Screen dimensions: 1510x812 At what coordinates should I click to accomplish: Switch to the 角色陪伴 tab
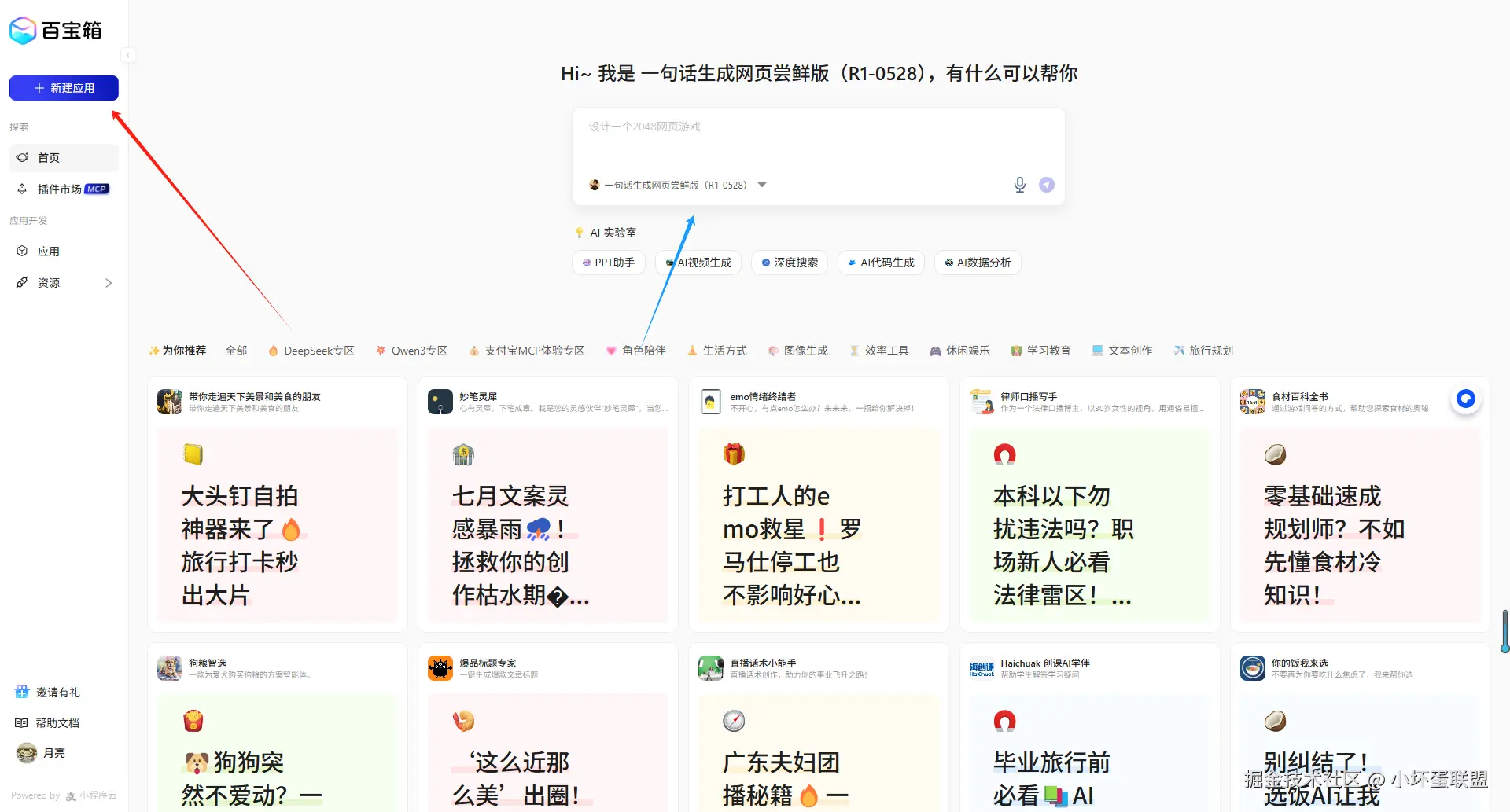tap(636, 351)
